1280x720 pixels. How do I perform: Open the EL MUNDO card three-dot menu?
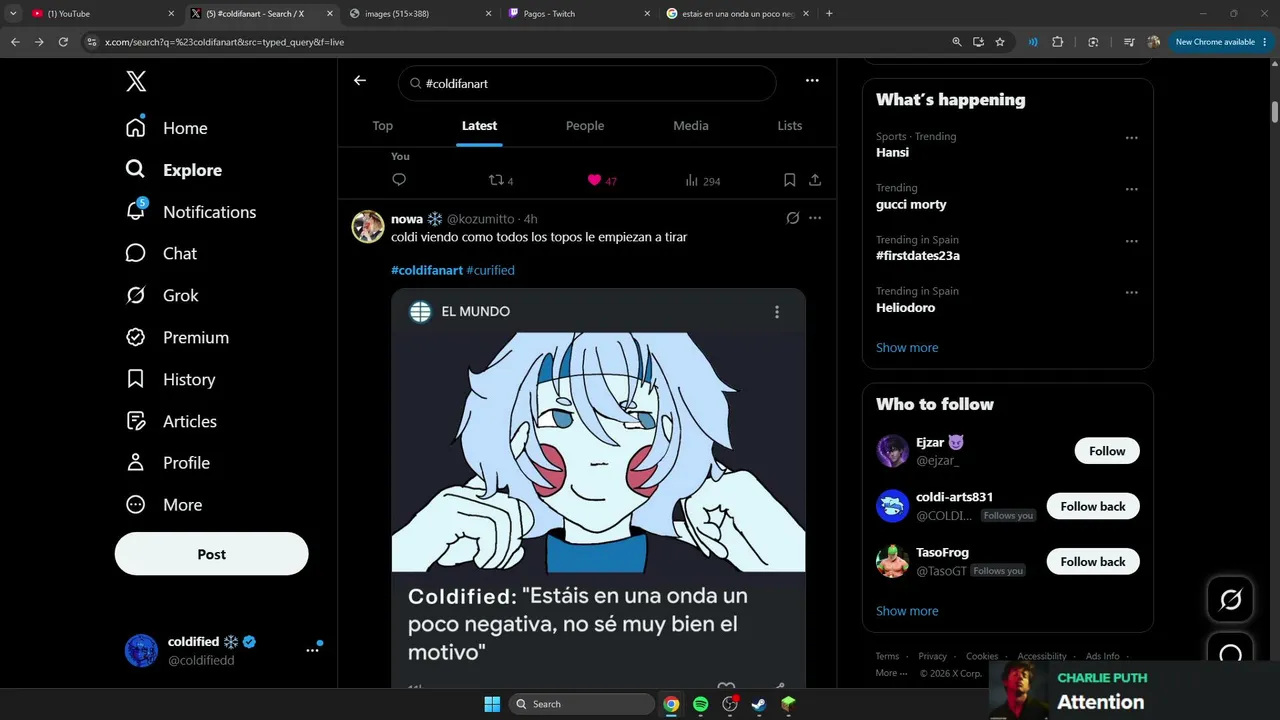(x=777, y=312)
